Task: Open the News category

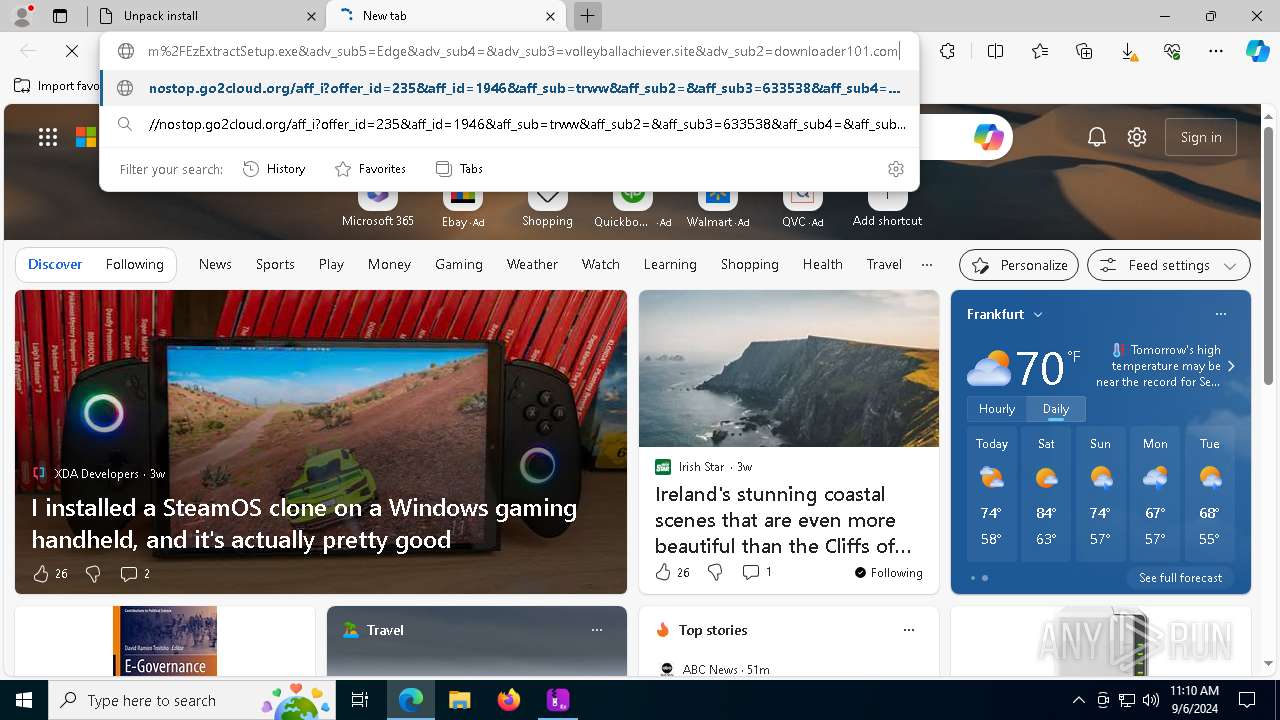Action: coord(215,264)
